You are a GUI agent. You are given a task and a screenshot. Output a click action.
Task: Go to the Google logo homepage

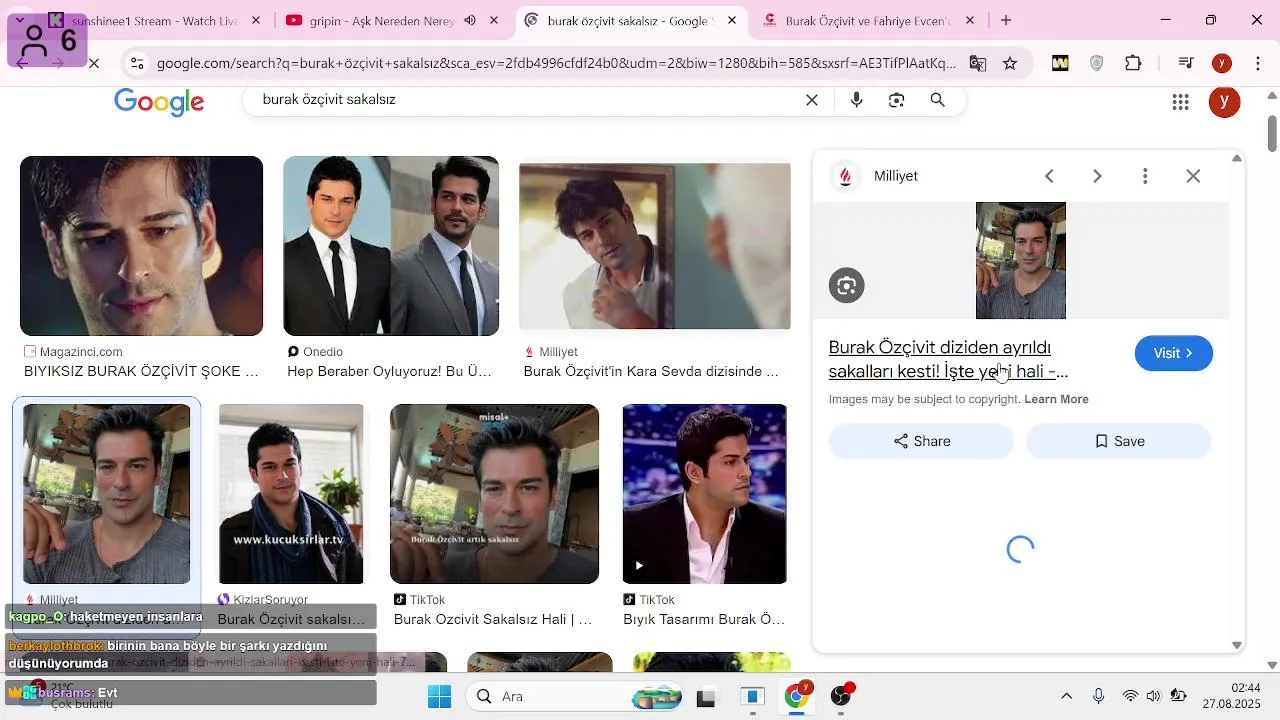point(159,102)
